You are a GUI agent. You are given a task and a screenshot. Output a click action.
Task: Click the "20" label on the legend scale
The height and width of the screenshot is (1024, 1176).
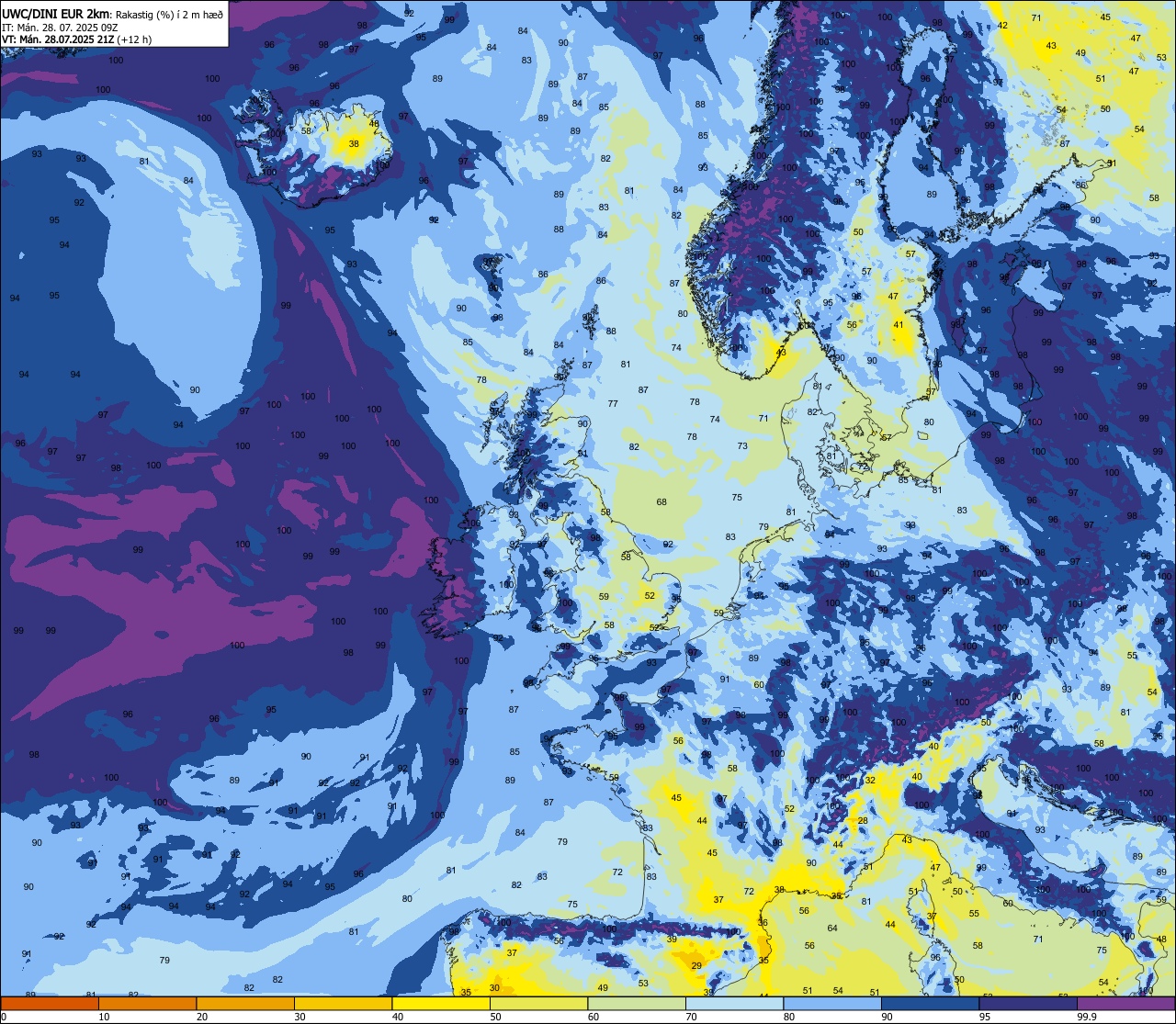tap(202, 1017)
